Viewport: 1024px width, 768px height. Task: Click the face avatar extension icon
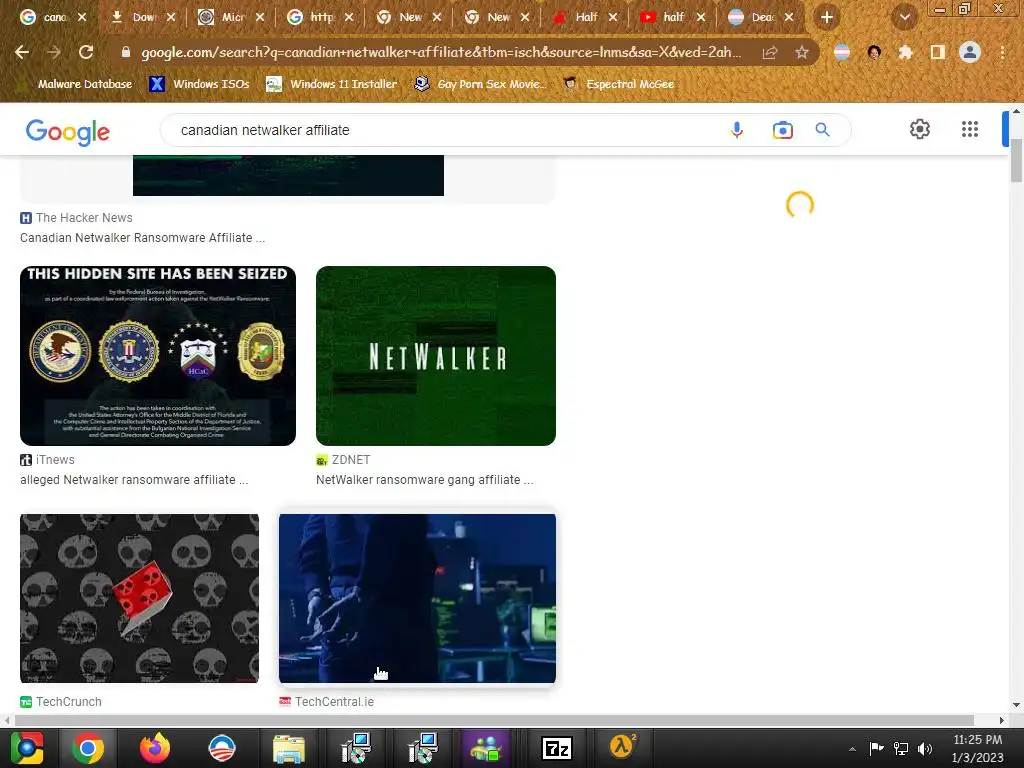[874, 52]
